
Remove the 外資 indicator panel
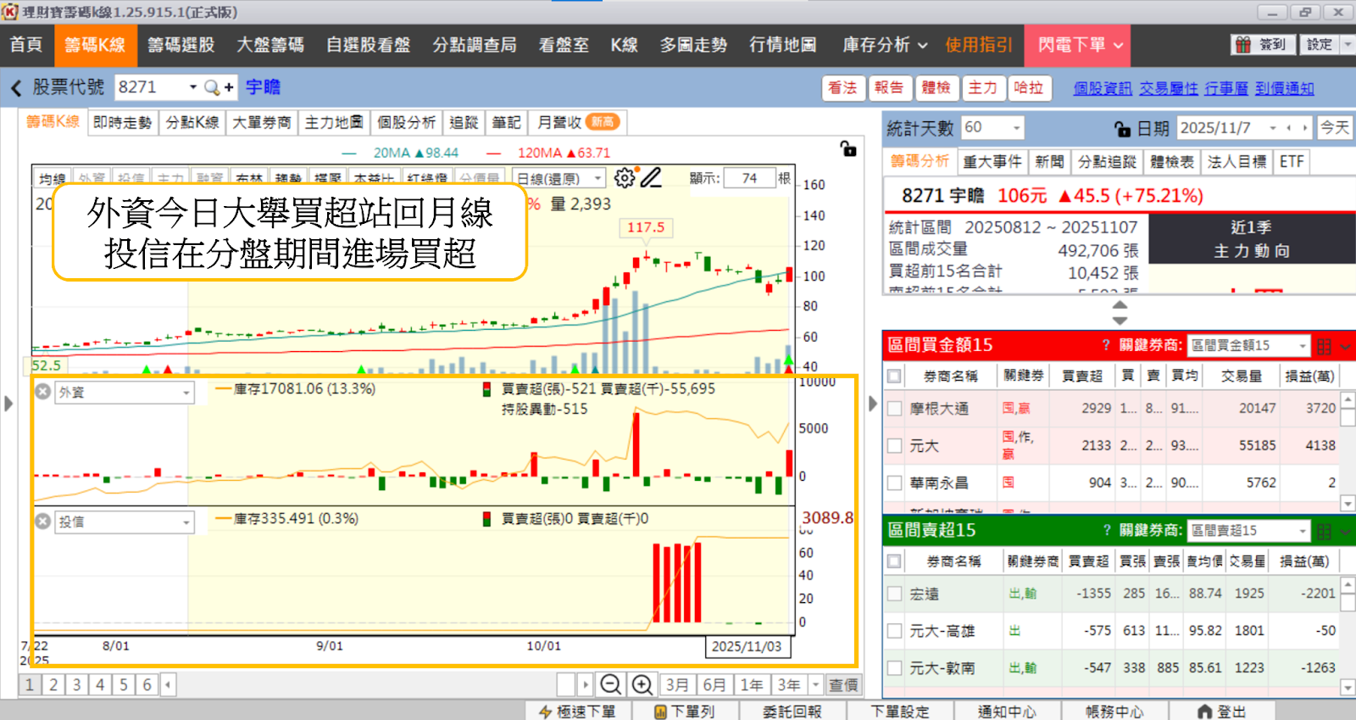coord(43,393)
